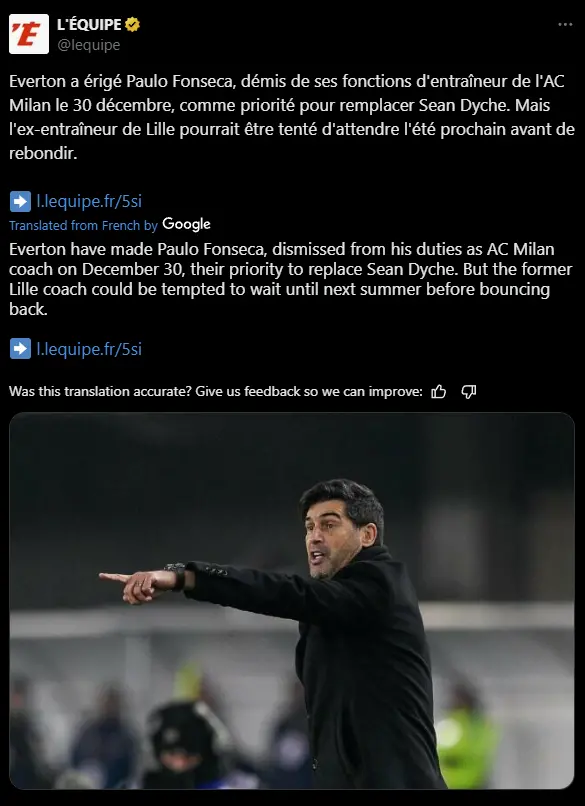
Task: Click the arrow emoji before the second link
Action: point(20,349)
